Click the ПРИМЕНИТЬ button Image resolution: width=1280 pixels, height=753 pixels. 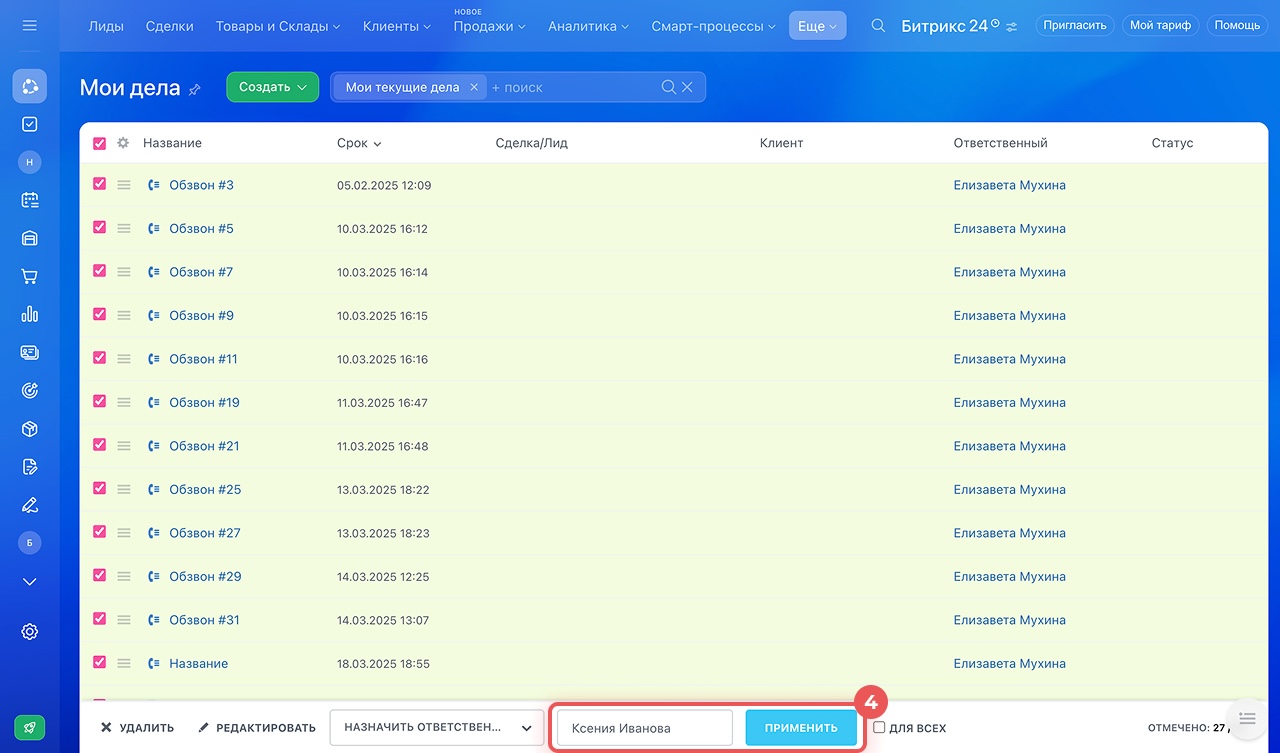(x=801, y=728)
